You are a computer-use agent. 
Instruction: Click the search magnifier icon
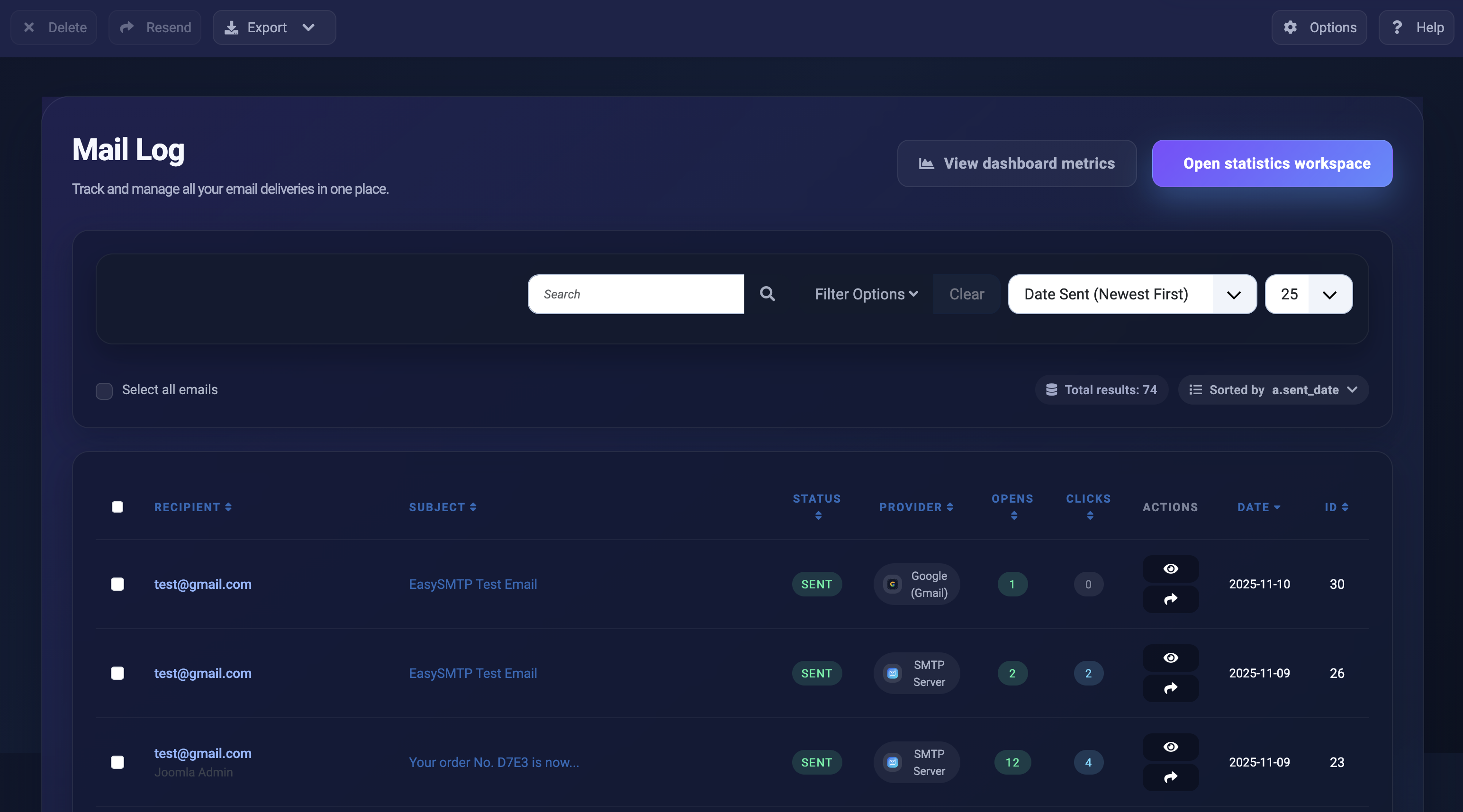pos(768,294)
